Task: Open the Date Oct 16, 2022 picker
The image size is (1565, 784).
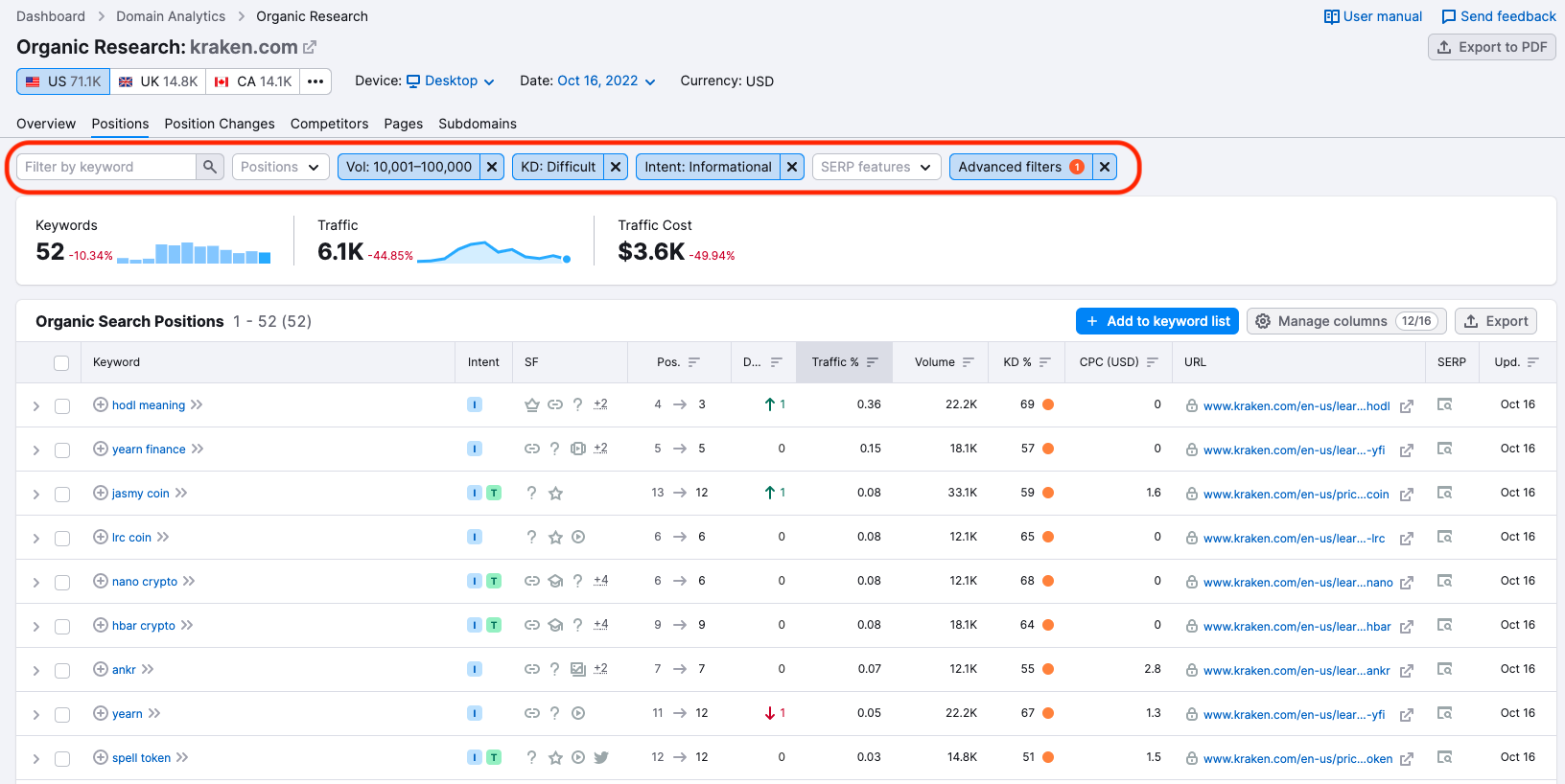Action: tap(606, 81)
